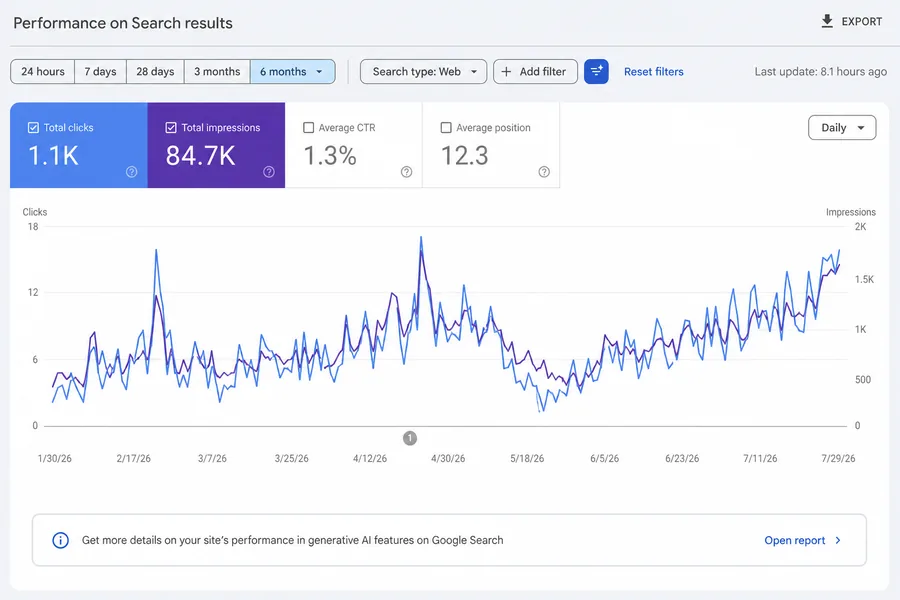900x600 pixels.
Task: Click the Reset filters link
Action: (654, 72)
